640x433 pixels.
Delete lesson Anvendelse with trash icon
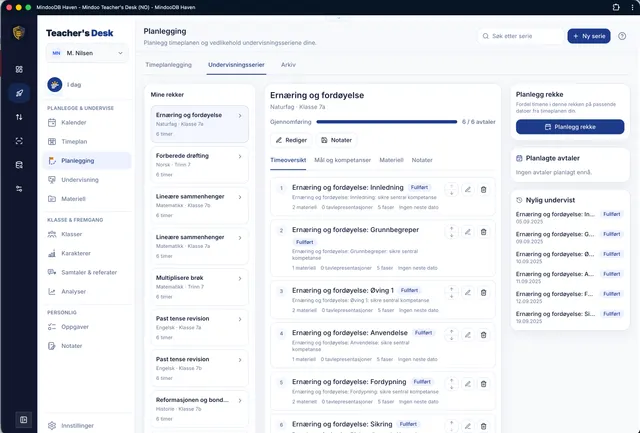(483, 335)
